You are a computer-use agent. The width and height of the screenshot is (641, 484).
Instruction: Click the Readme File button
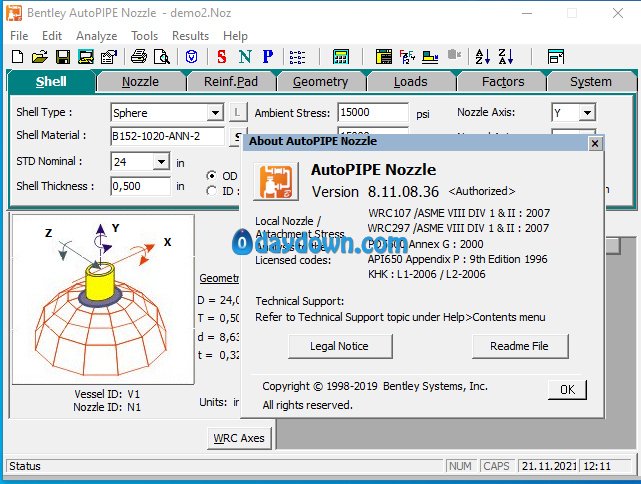519,346
